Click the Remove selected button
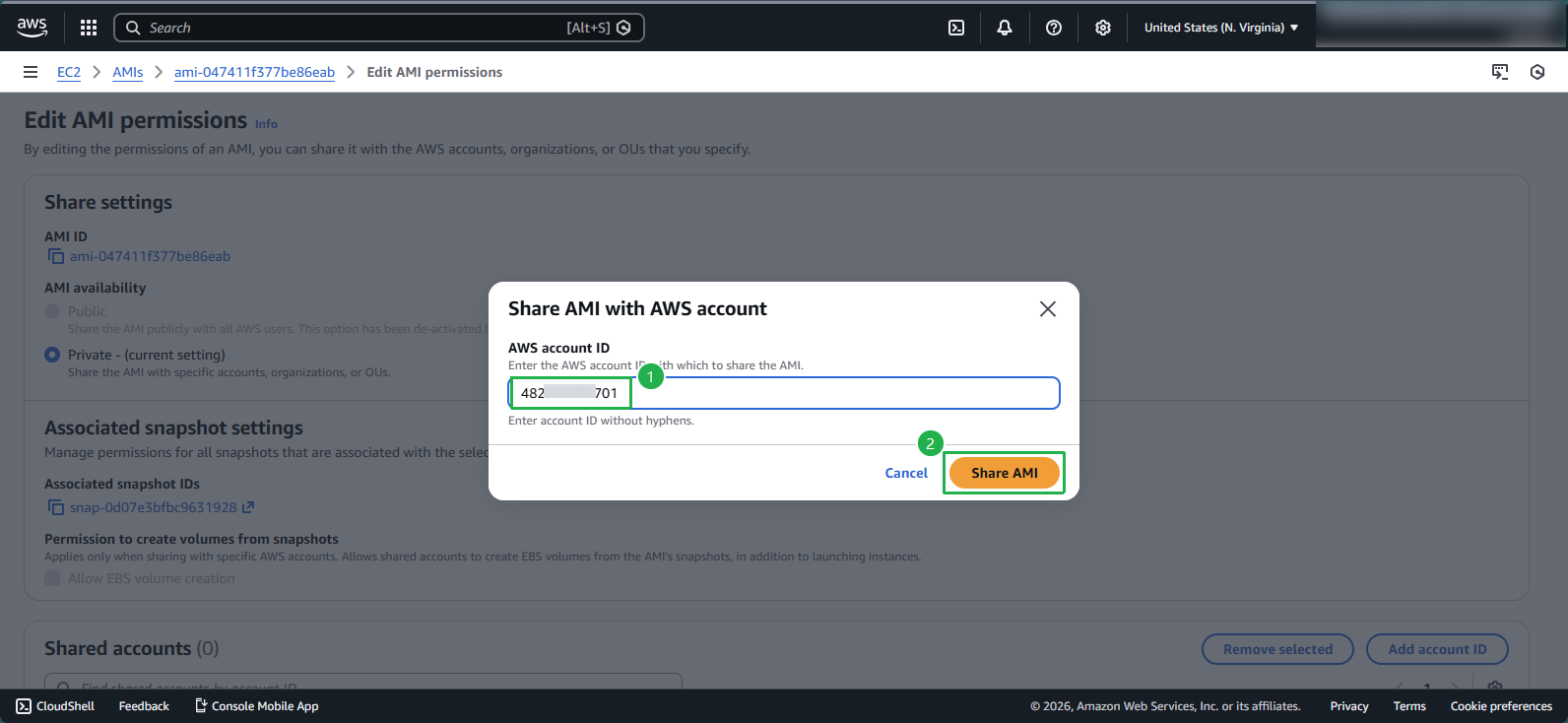The width and height of the screenshot is (1568, 723). point(1277,649)
